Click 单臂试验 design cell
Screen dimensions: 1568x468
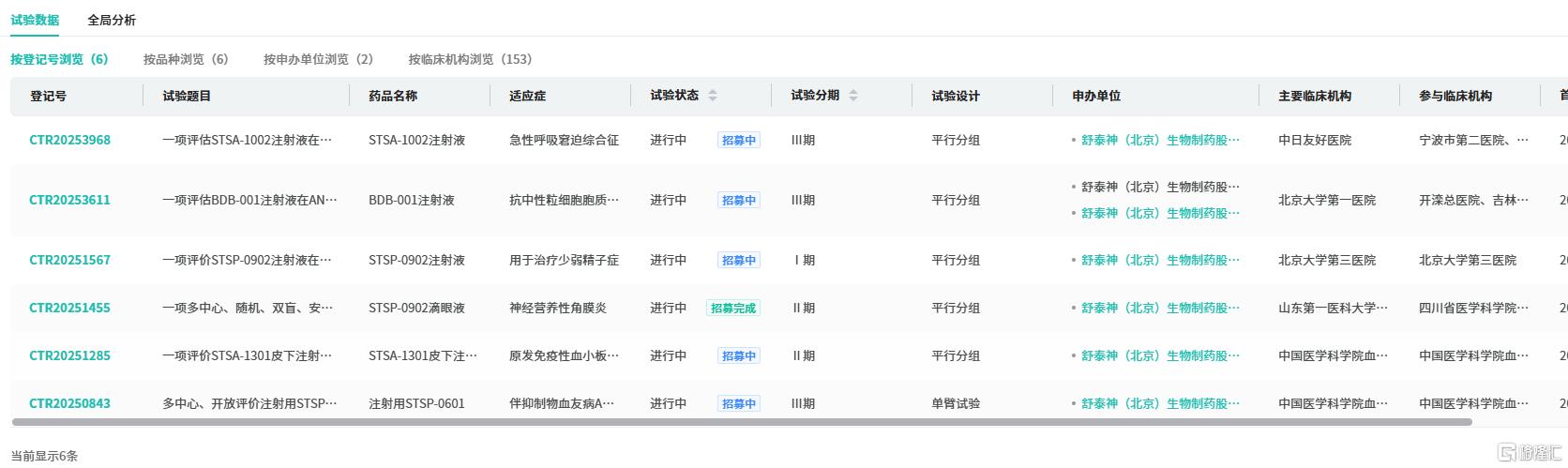(x=956, y=403)
